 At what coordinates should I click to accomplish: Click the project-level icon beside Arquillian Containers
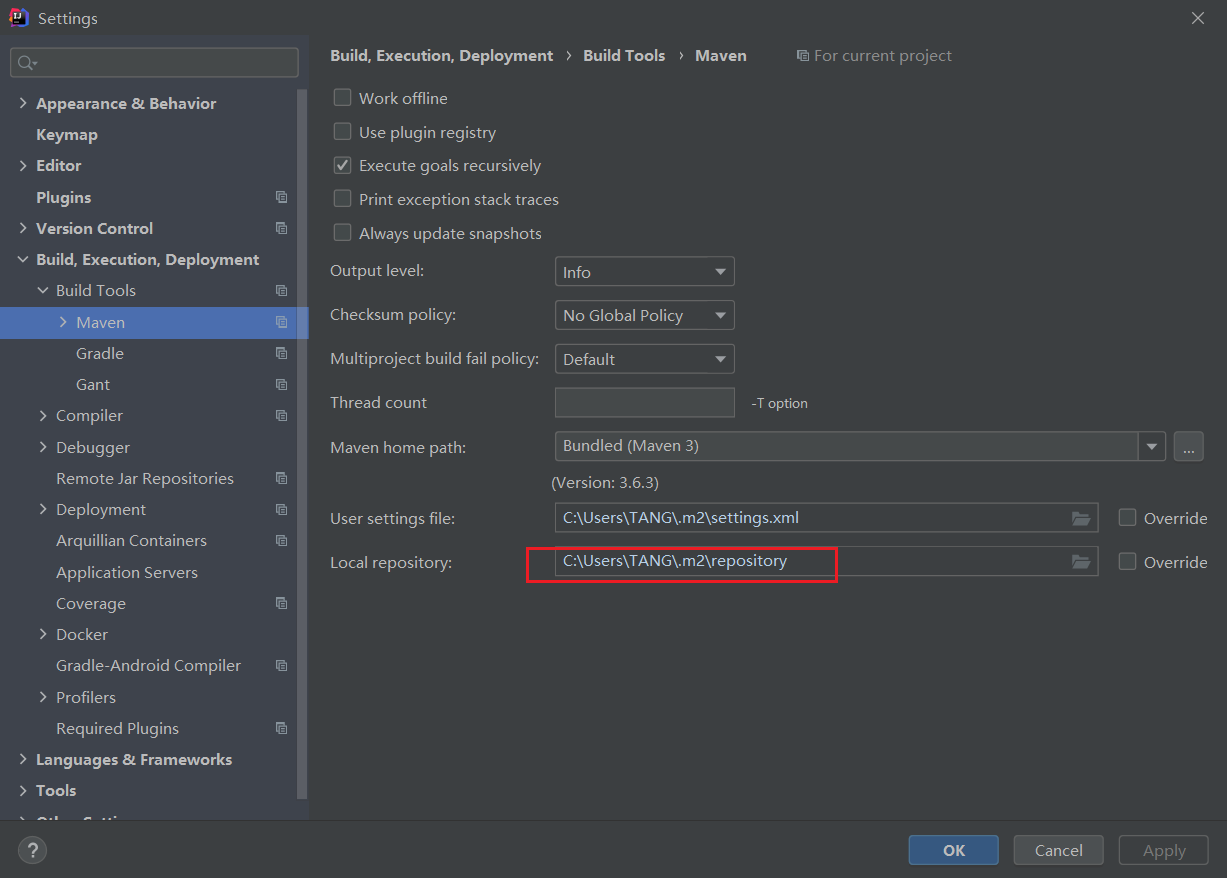coord(282,541)
